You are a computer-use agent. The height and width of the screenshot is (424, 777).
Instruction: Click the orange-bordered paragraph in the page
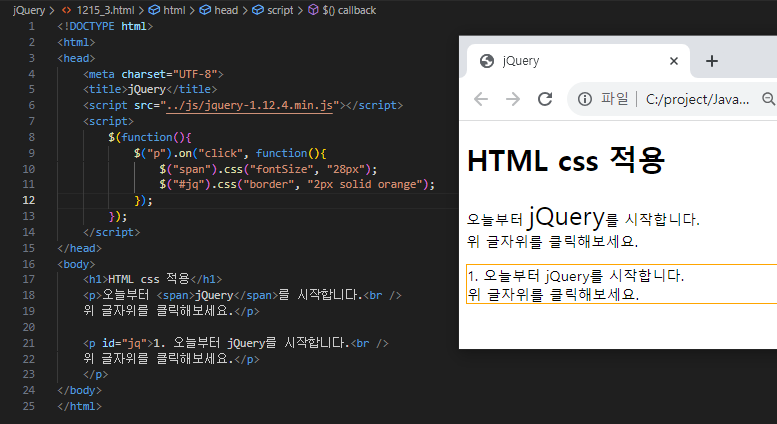[621, 284]
